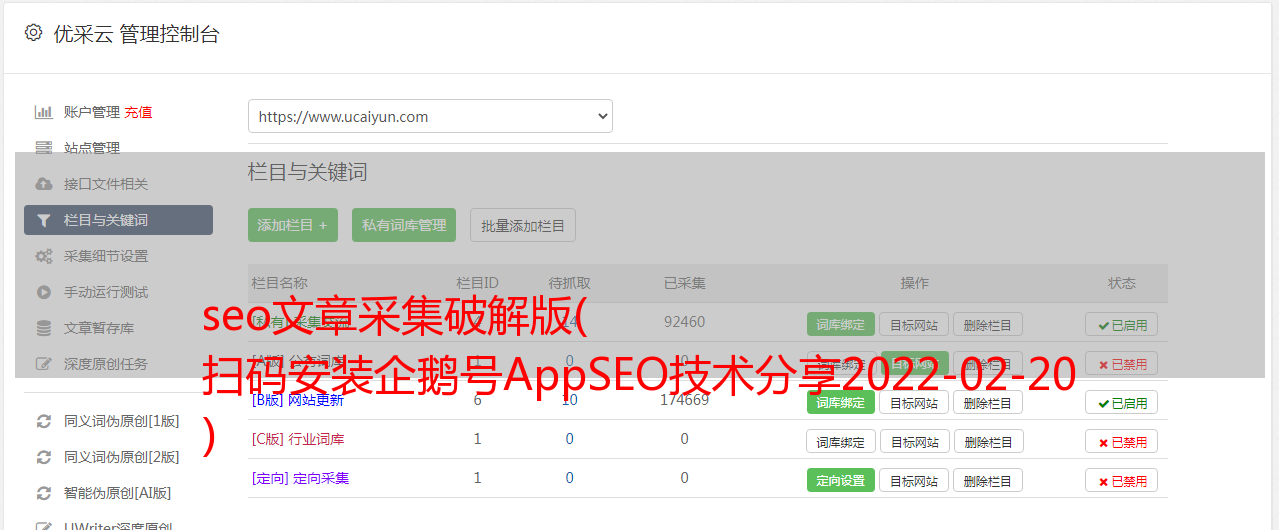
Task: Click the [B版] 网站更新 column name
Action: [297, 400]
